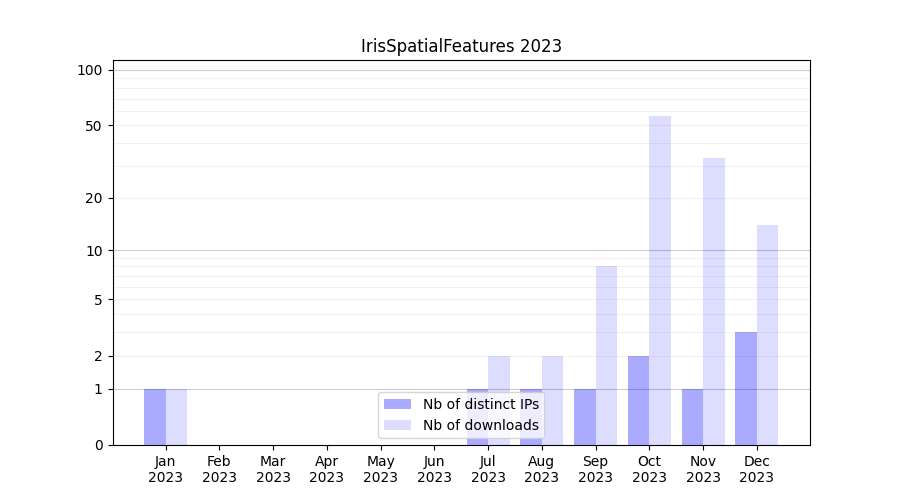Click the Jan 2023 distinct IPs bar
Viewport: 900px width, 500px height.
(155, 417)
